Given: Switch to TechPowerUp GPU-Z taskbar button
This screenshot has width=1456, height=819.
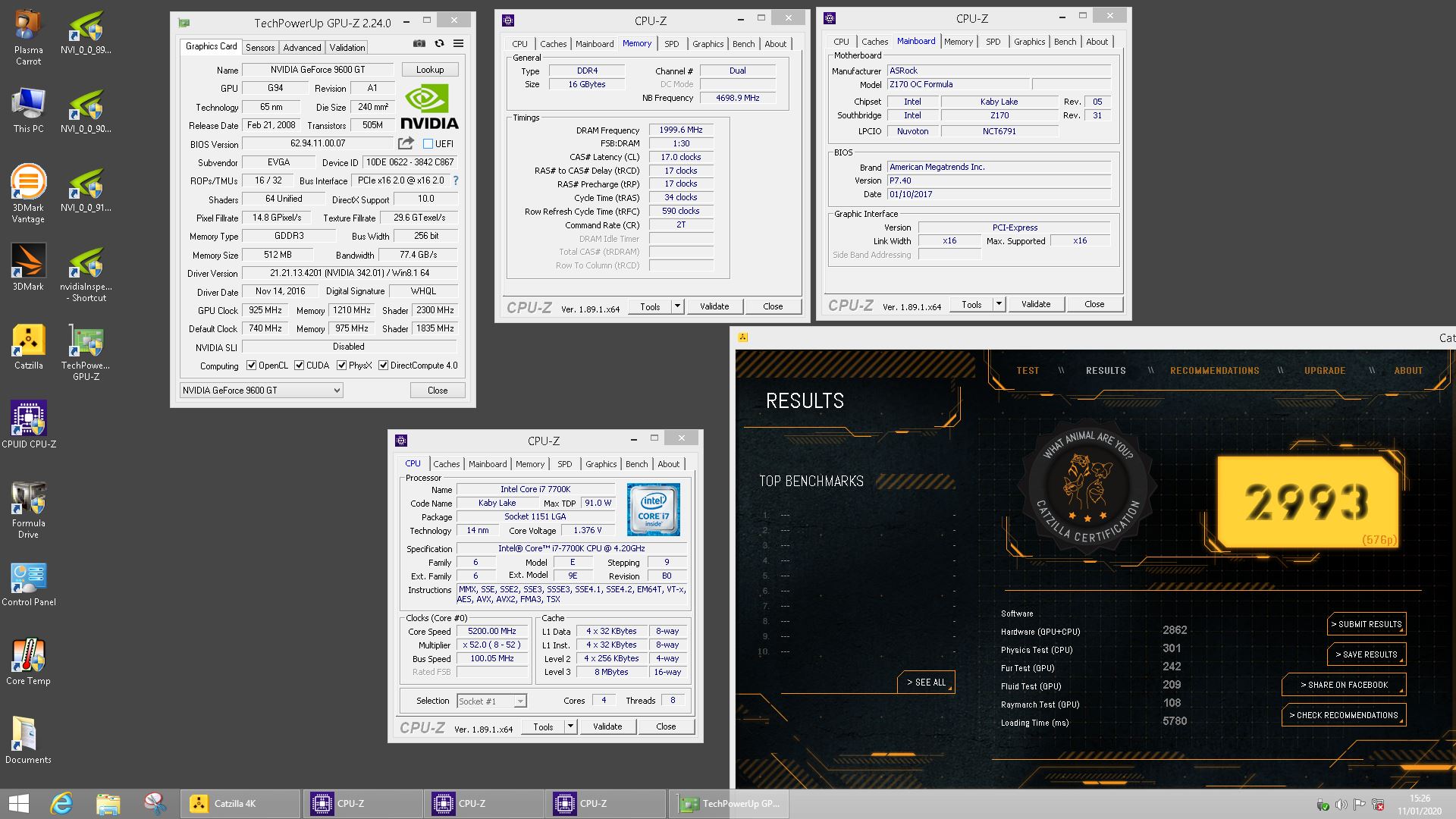Looking at the screenshot, I should pyautogui.click(x=730, y=804).
